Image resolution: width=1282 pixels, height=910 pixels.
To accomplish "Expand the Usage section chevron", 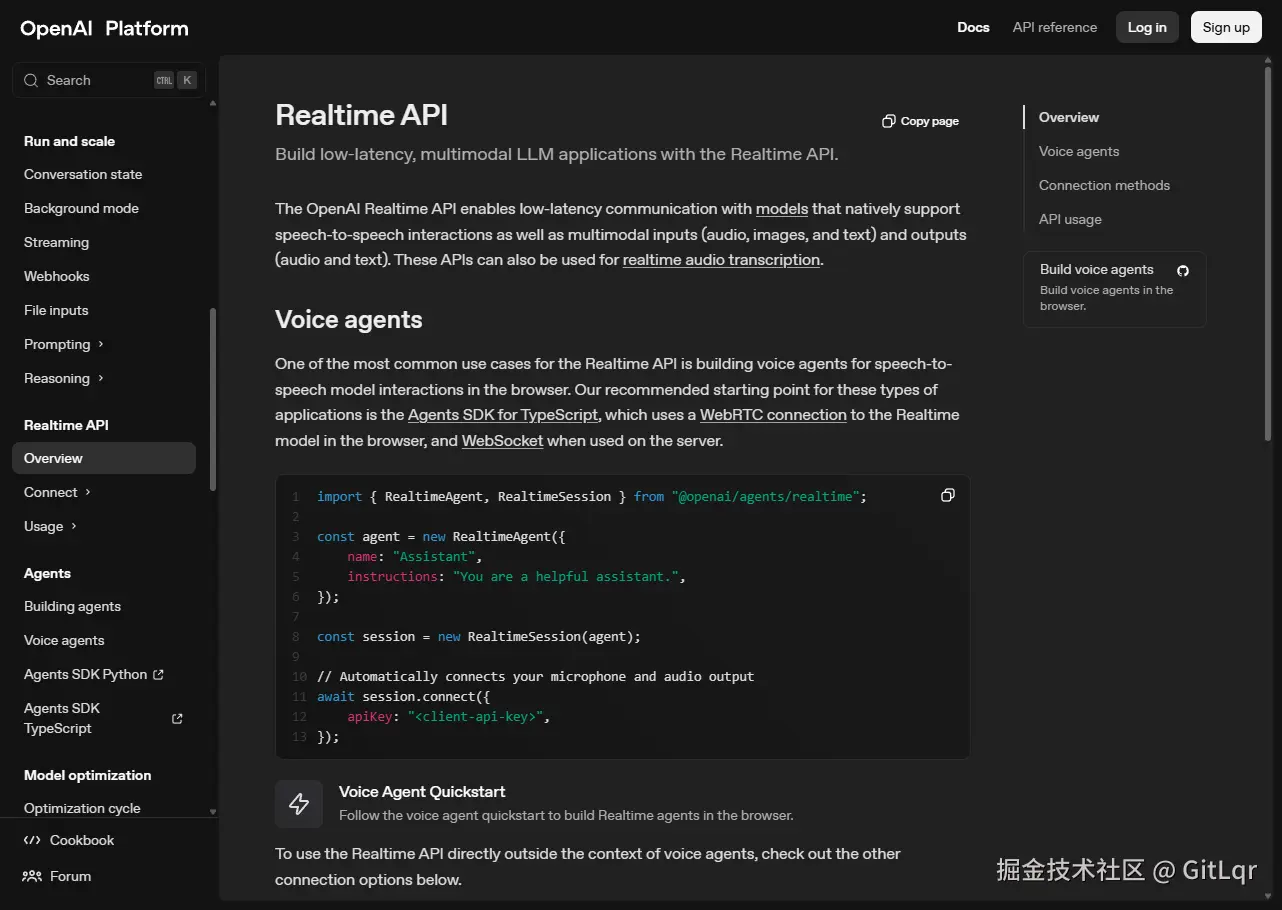I will click(74, 526).
